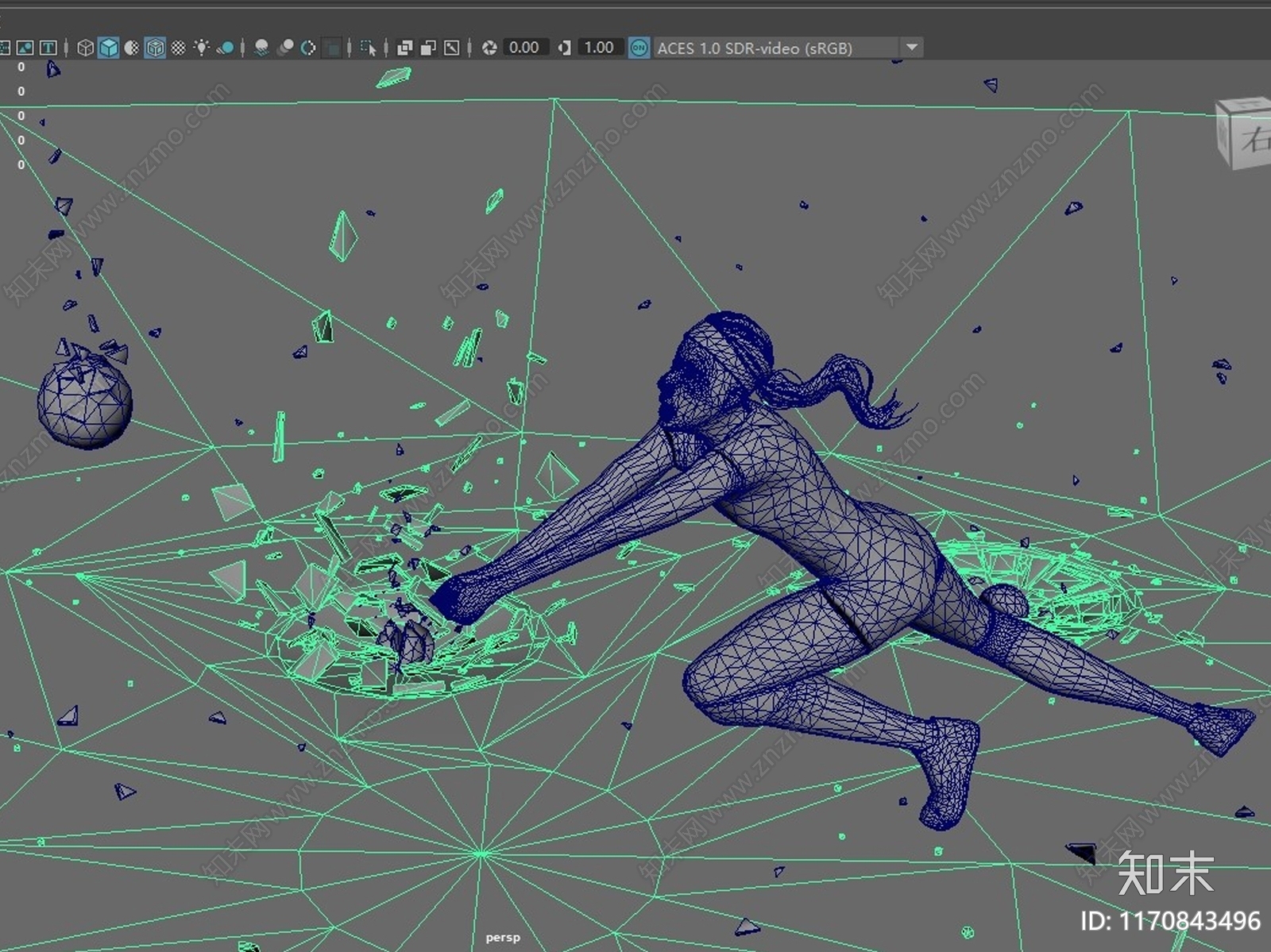
Task: Toggle isolate select icon
Action: point(368,48)
